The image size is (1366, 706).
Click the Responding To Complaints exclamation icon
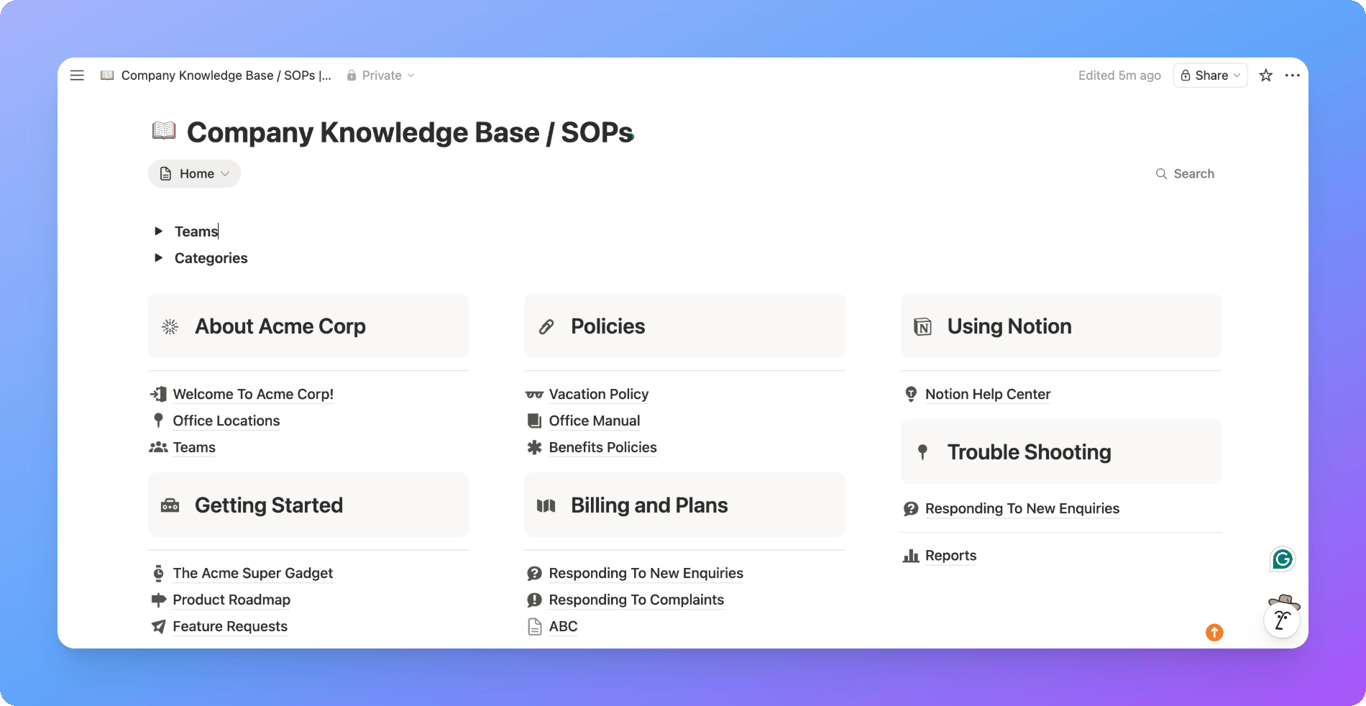click(534, 600)
